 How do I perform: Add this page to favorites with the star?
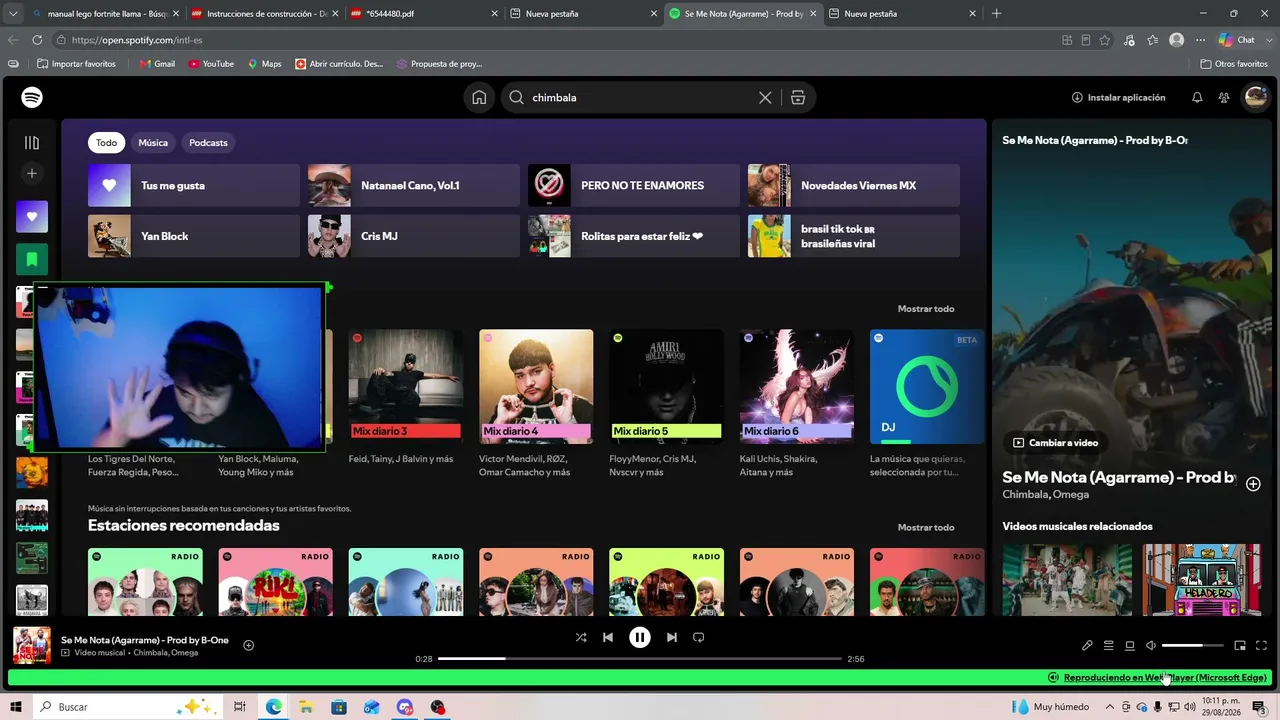coord(1105,40)
